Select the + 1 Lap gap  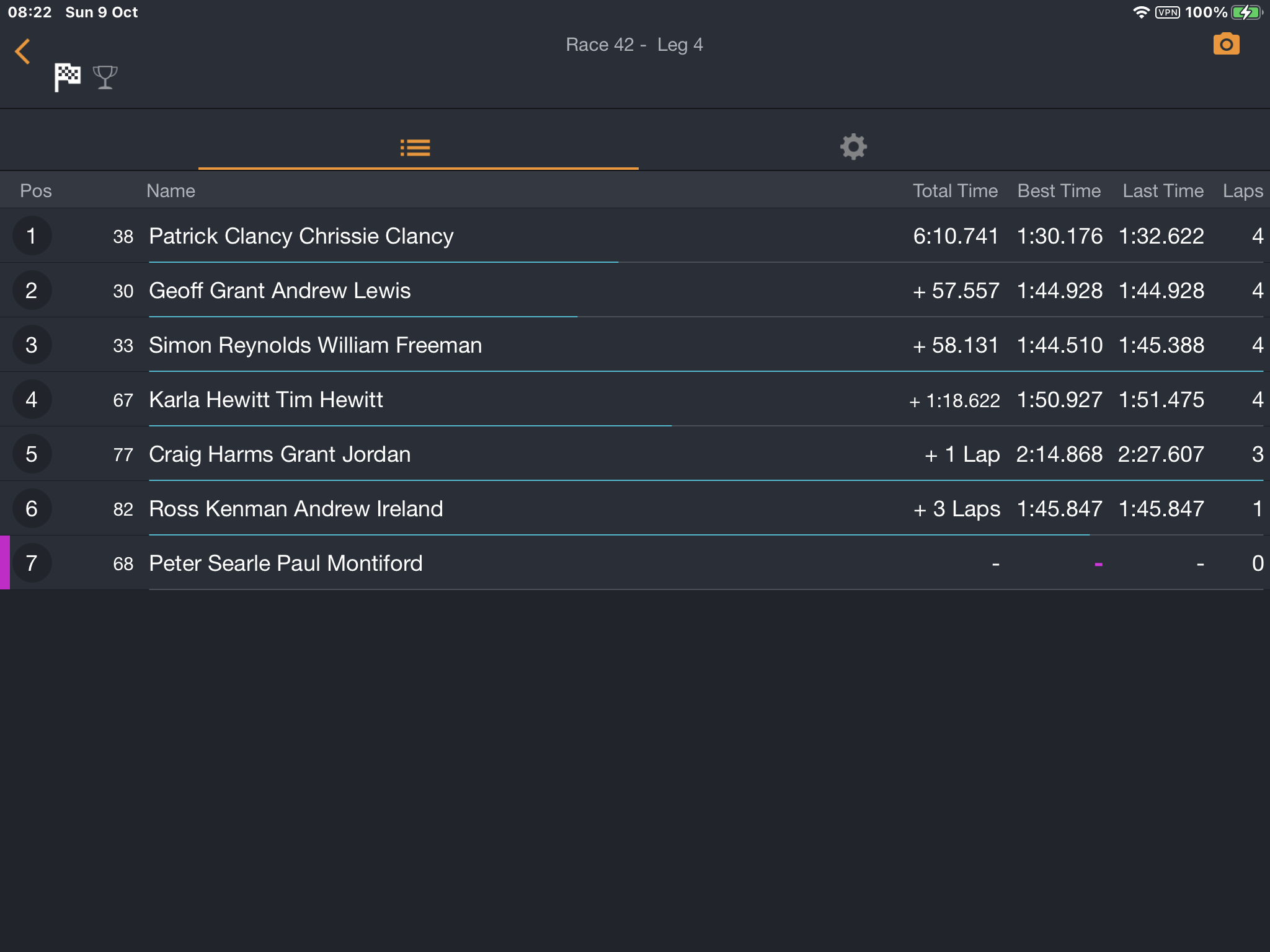pyautogui.click(x=962, y=454)
